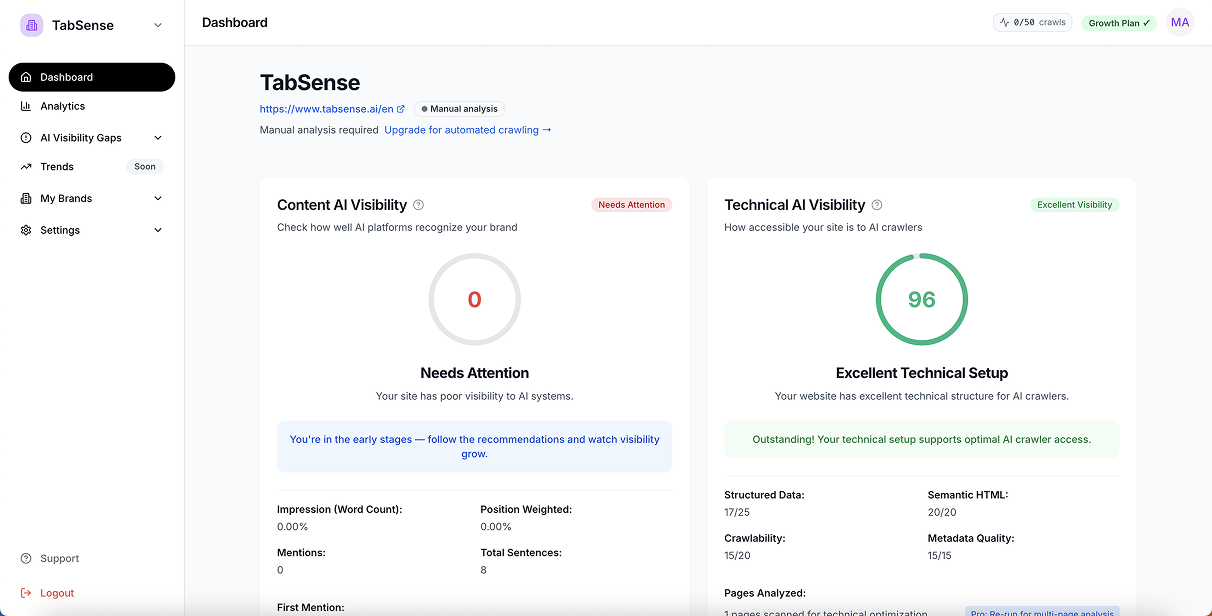1212x616 pixels.
Task: Click the Excellent Visibility green badge
Action: point(1075,205)
